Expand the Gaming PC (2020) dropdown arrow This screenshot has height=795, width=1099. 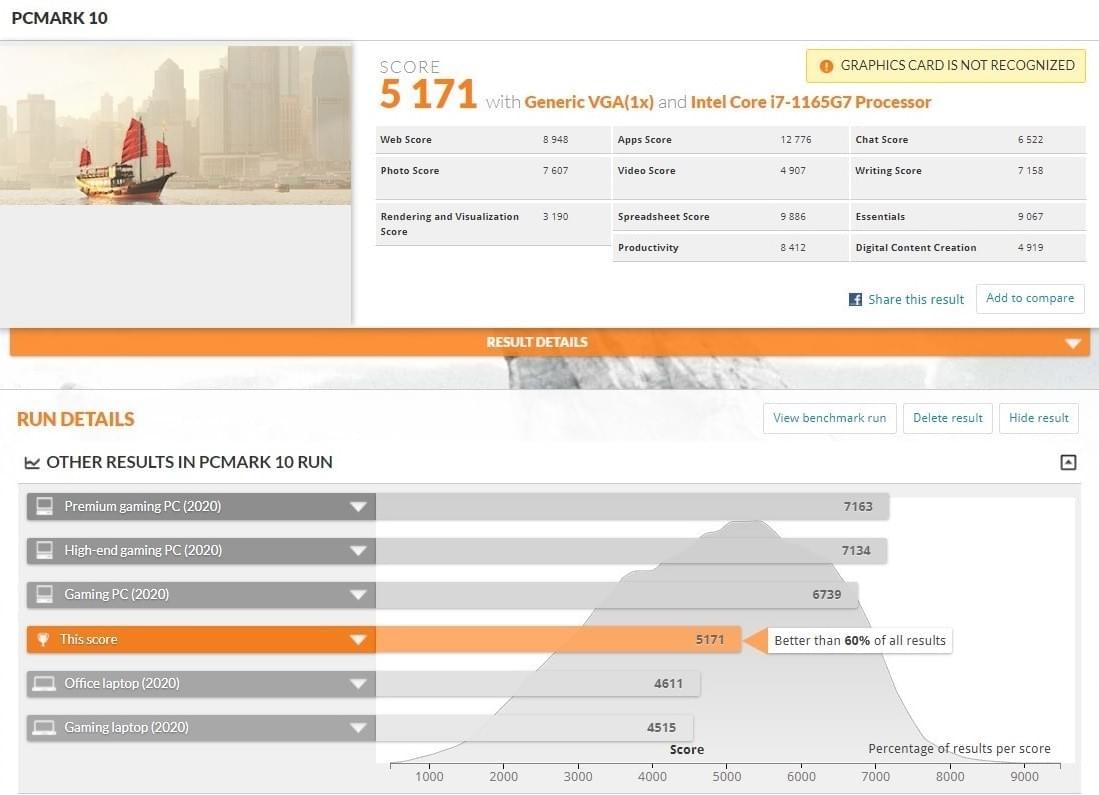point(358,595)
